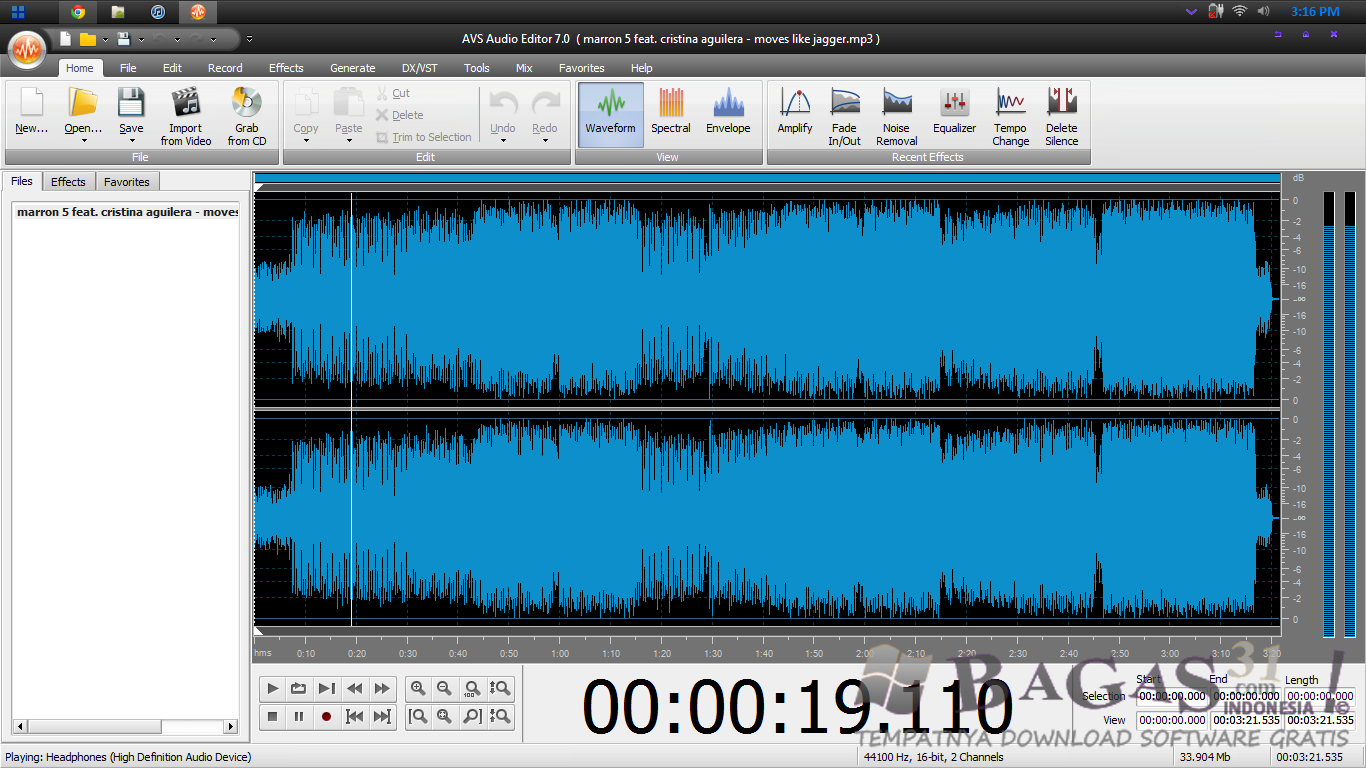Click the Selection Start time field

tap(1172, 696)
